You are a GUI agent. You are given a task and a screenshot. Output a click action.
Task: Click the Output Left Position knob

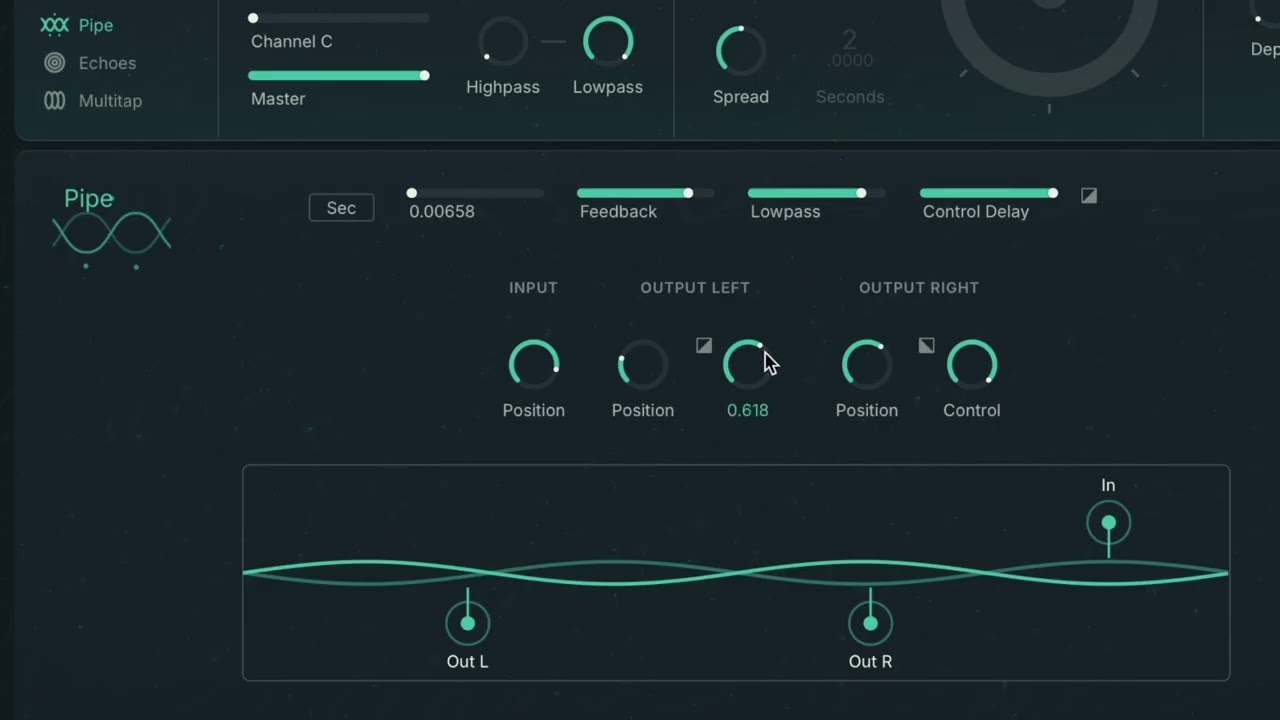tap(642, 364)
